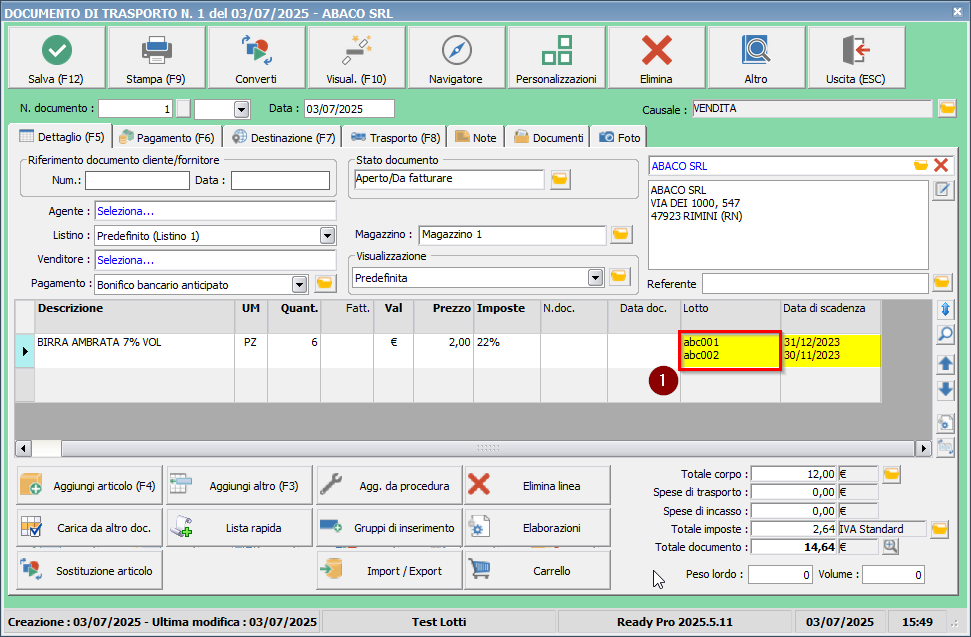
Task: Open the Trasporto (F8) tab
Action: [x=395, y=137]
